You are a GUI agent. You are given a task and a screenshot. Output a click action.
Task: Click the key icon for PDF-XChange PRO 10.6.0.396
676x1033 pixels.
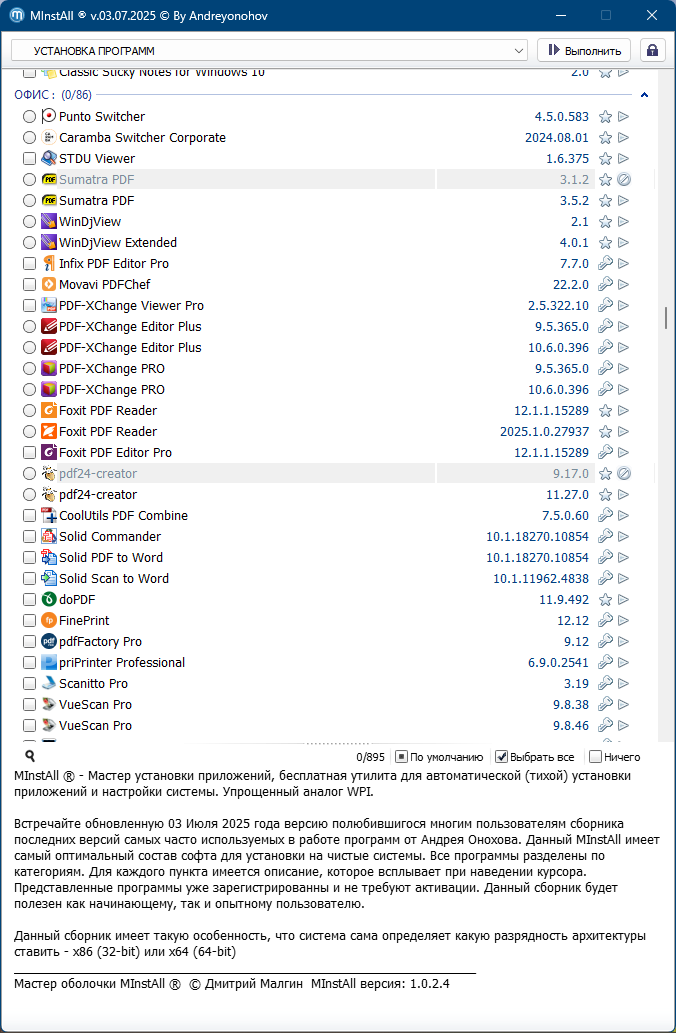(x=605, y=389)
